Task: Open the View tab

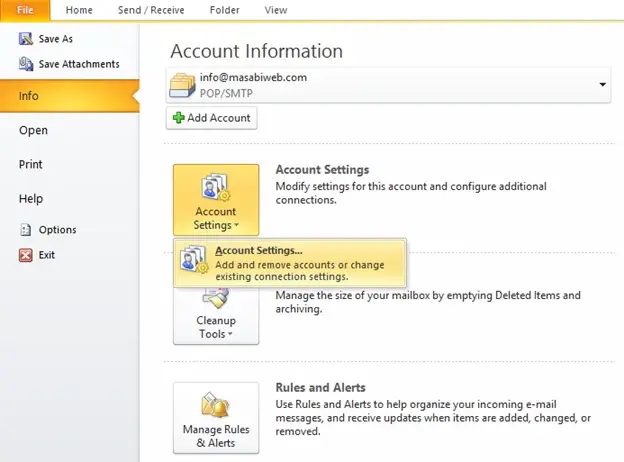Action: pos(276,10)
